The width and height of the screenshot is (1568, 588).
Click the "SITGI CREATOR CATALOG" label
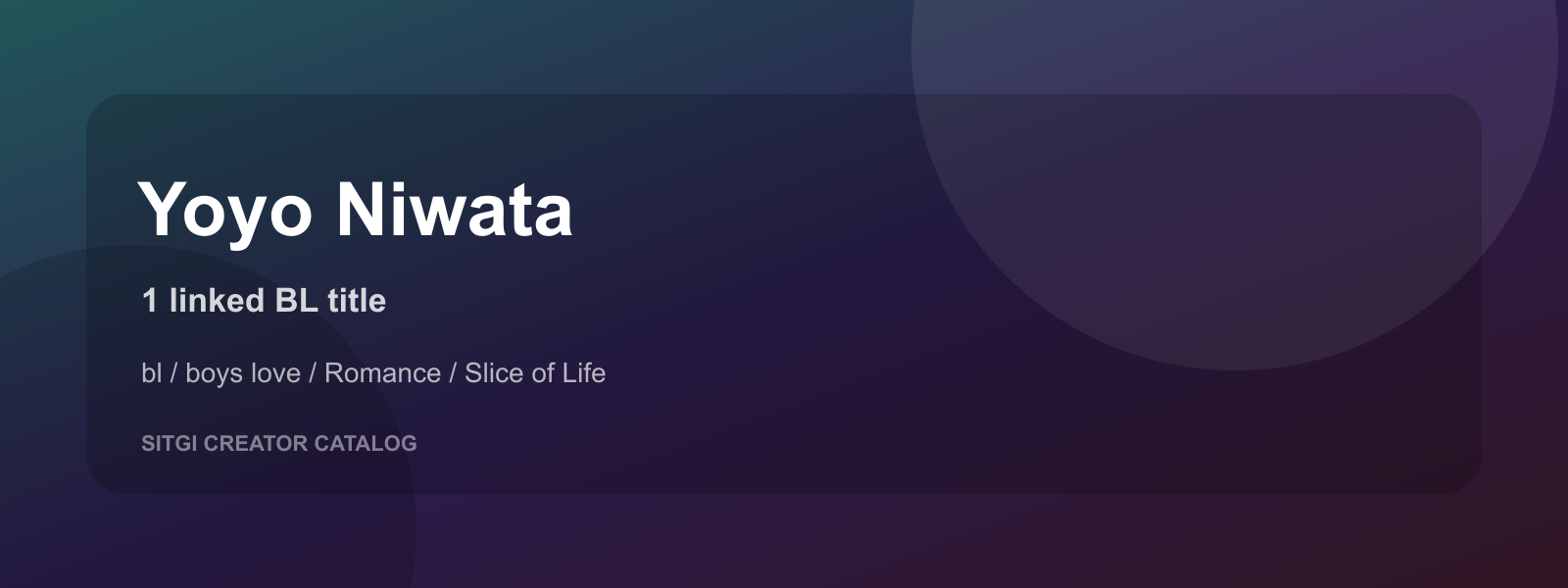[x=279, y=443]
